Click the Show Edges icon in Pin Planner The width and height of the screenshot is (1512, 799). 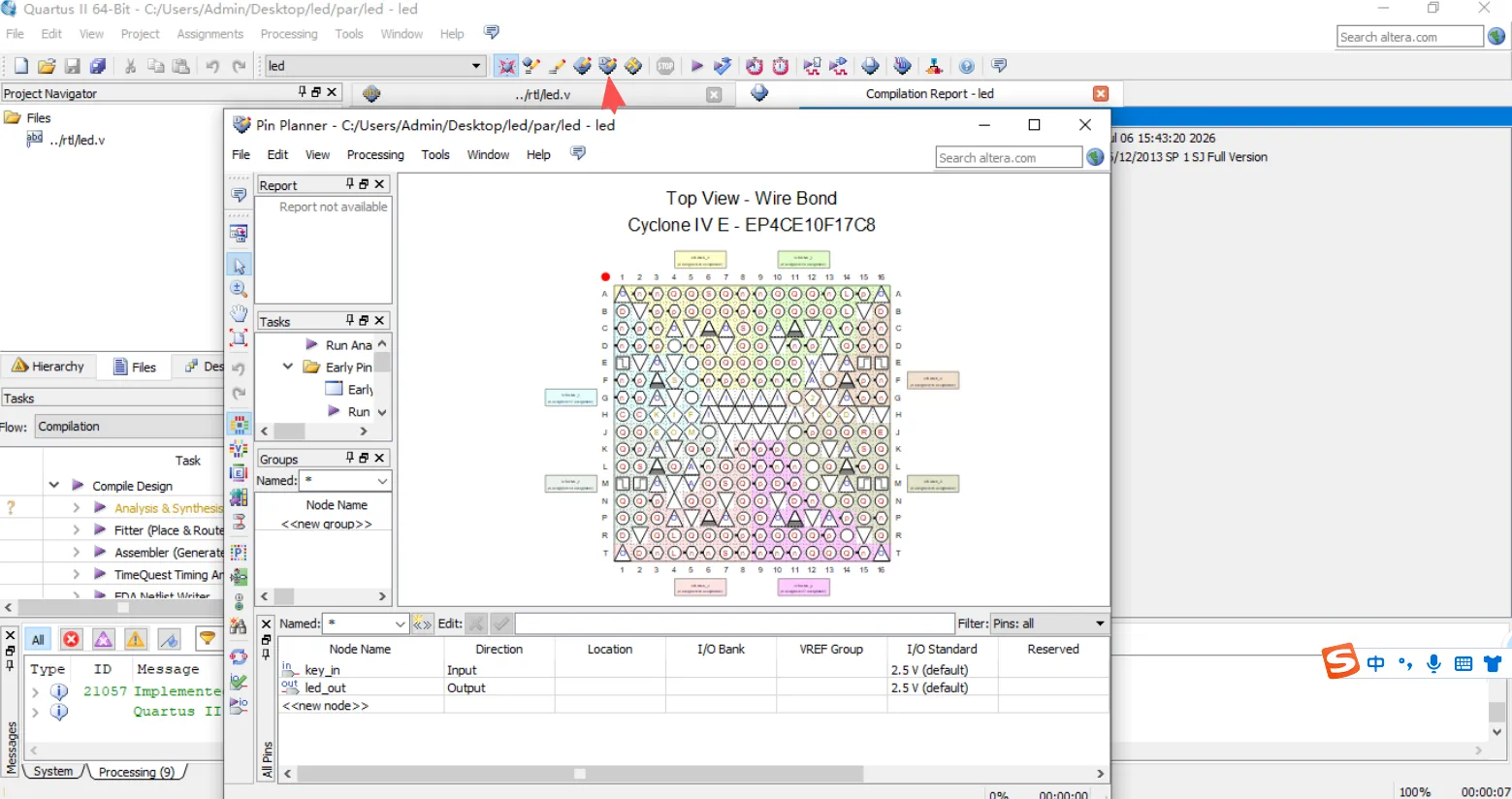(239, 473)
